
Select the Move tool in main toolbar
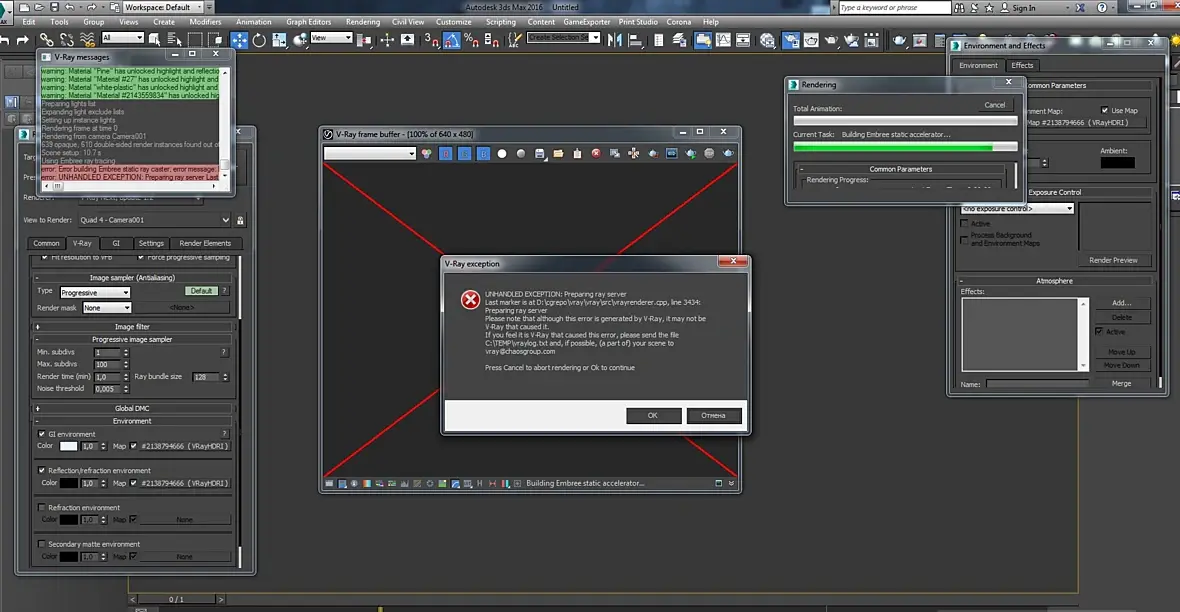coord(240,40)
